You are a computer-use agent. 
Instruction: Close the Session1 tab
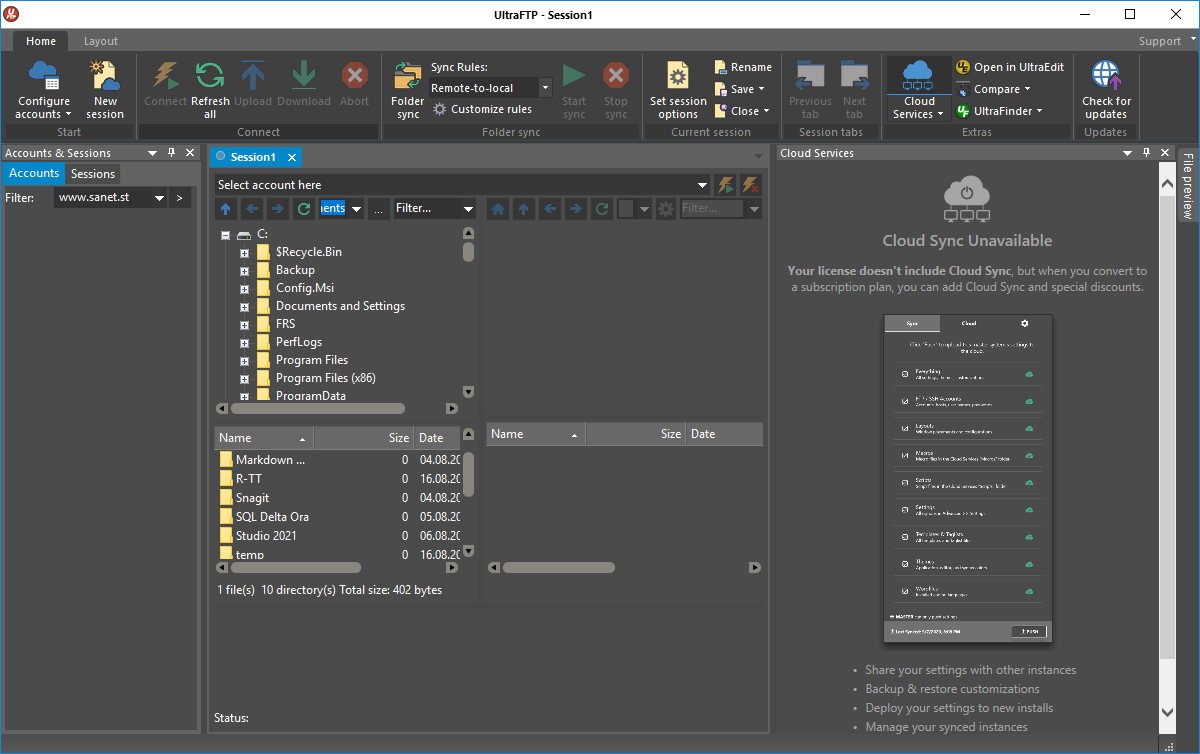pyautogui.click(x=292, y=157)
